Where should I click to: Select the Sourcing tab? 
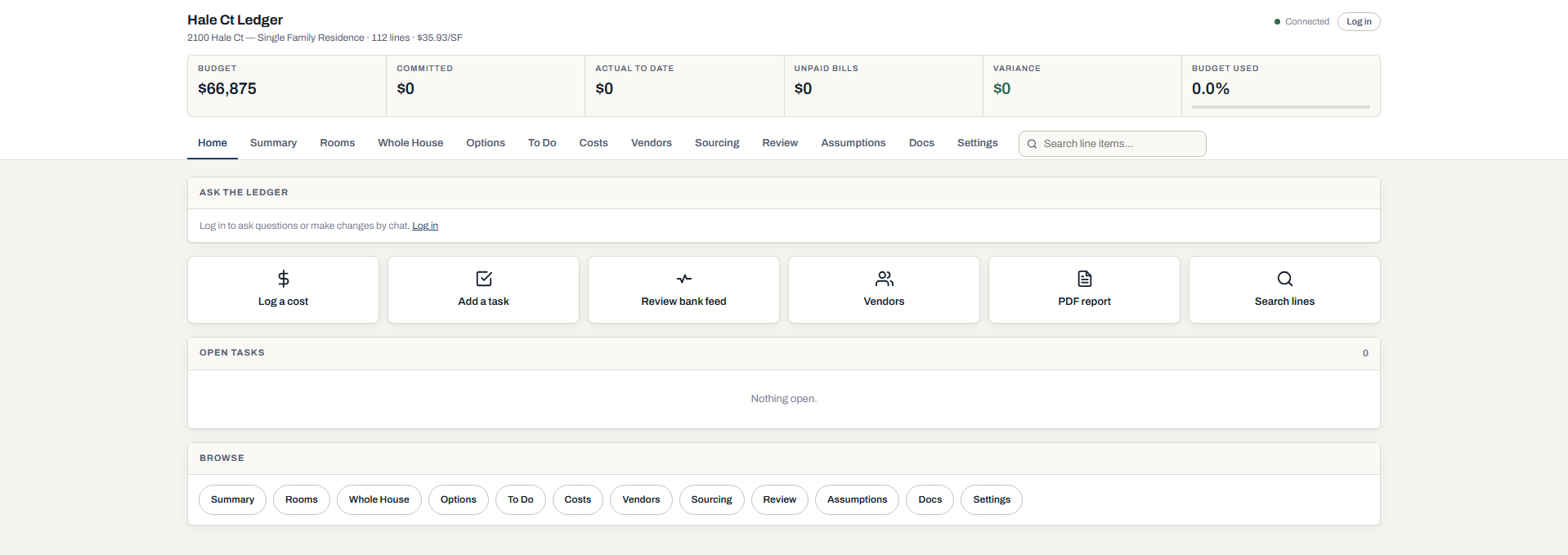pos(717,143)
